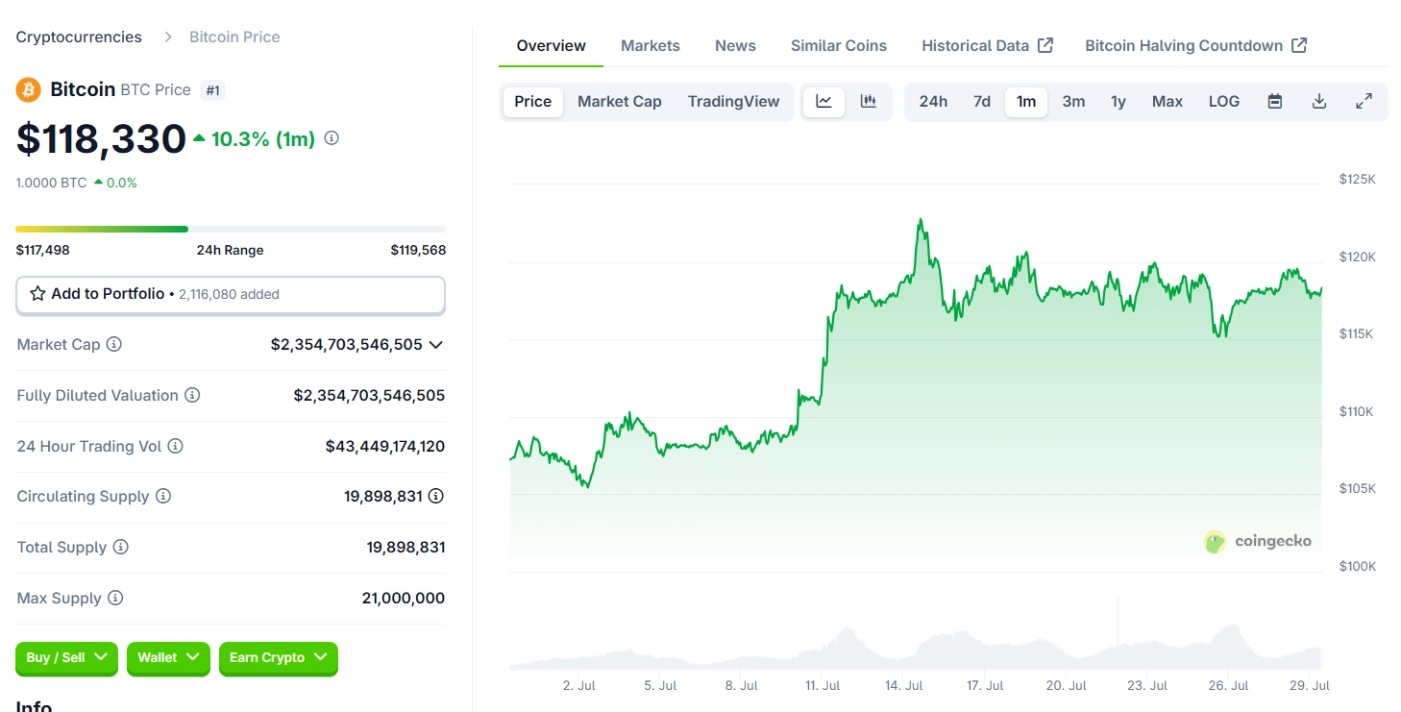Toggle LOG scale on chart
Screen dimensions: 1401x712
(x=1224, y=101)
